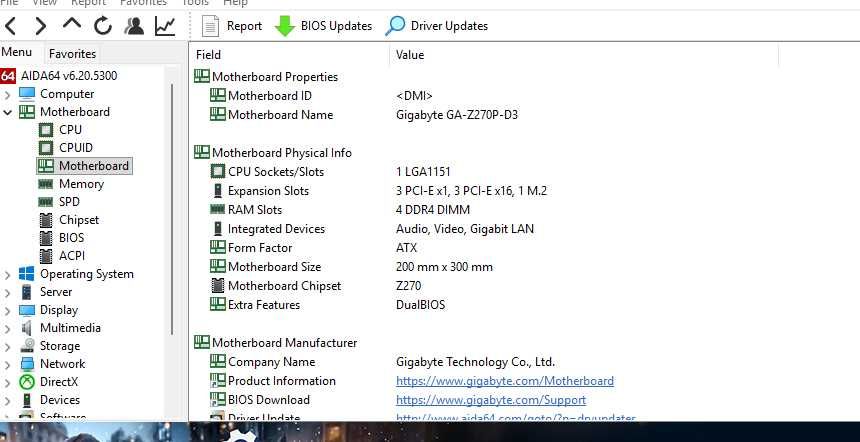Open the gigabyte.com/Support BIOS download link

(491, 400)
